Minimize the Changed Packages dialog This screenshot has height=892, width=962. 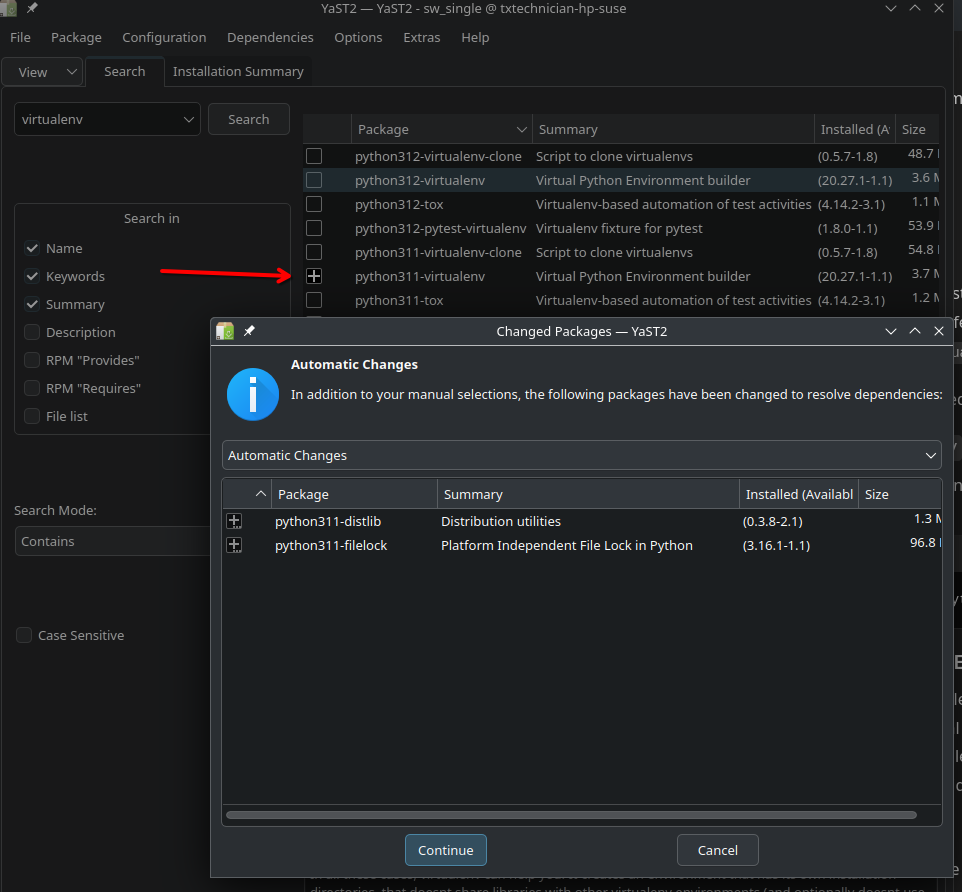(891, 331)
